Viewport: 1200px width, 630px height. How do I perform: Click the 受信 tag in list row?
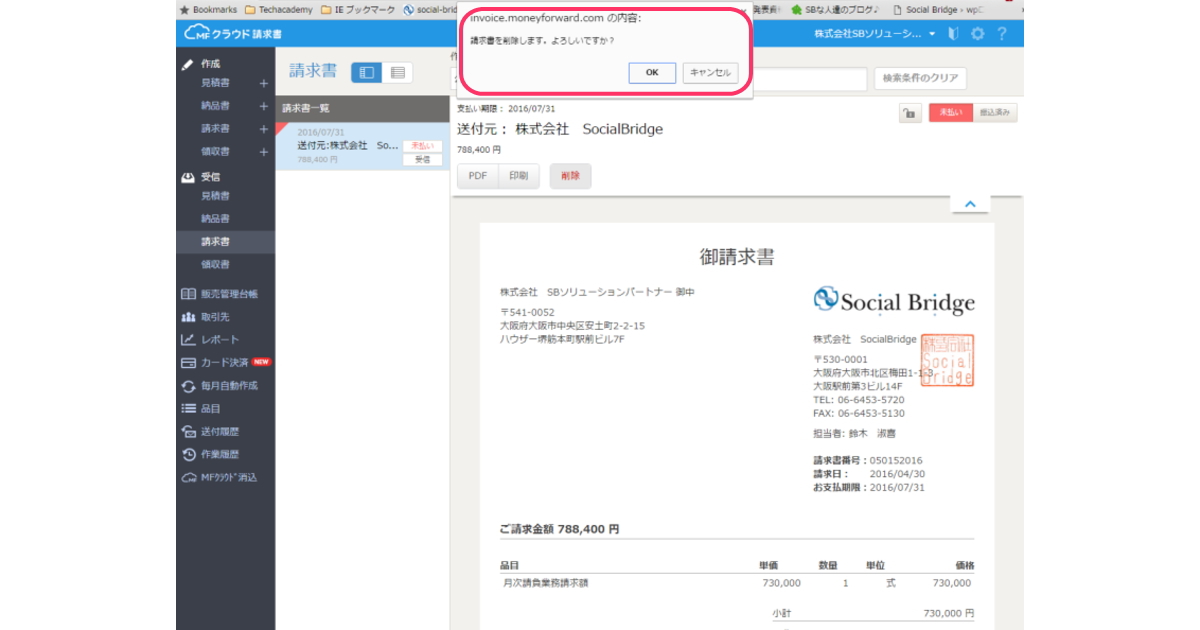[x=422, y=159]
